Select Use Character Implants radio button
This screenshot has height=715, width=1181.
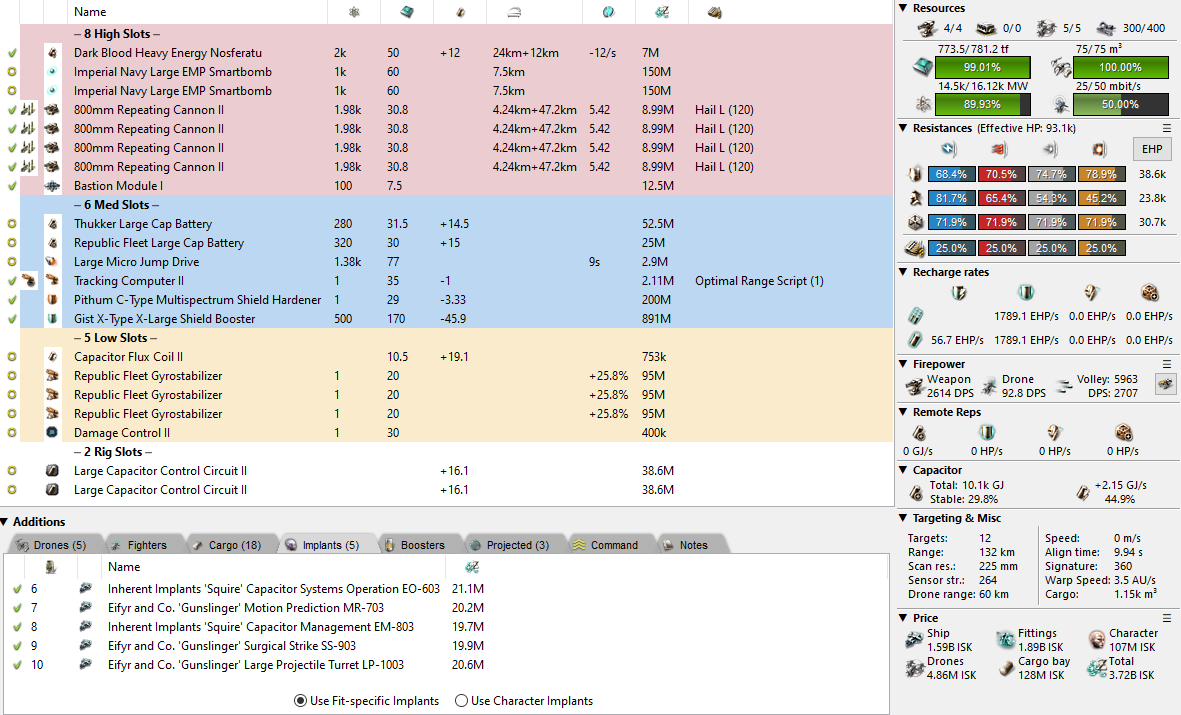pos(461,701)
